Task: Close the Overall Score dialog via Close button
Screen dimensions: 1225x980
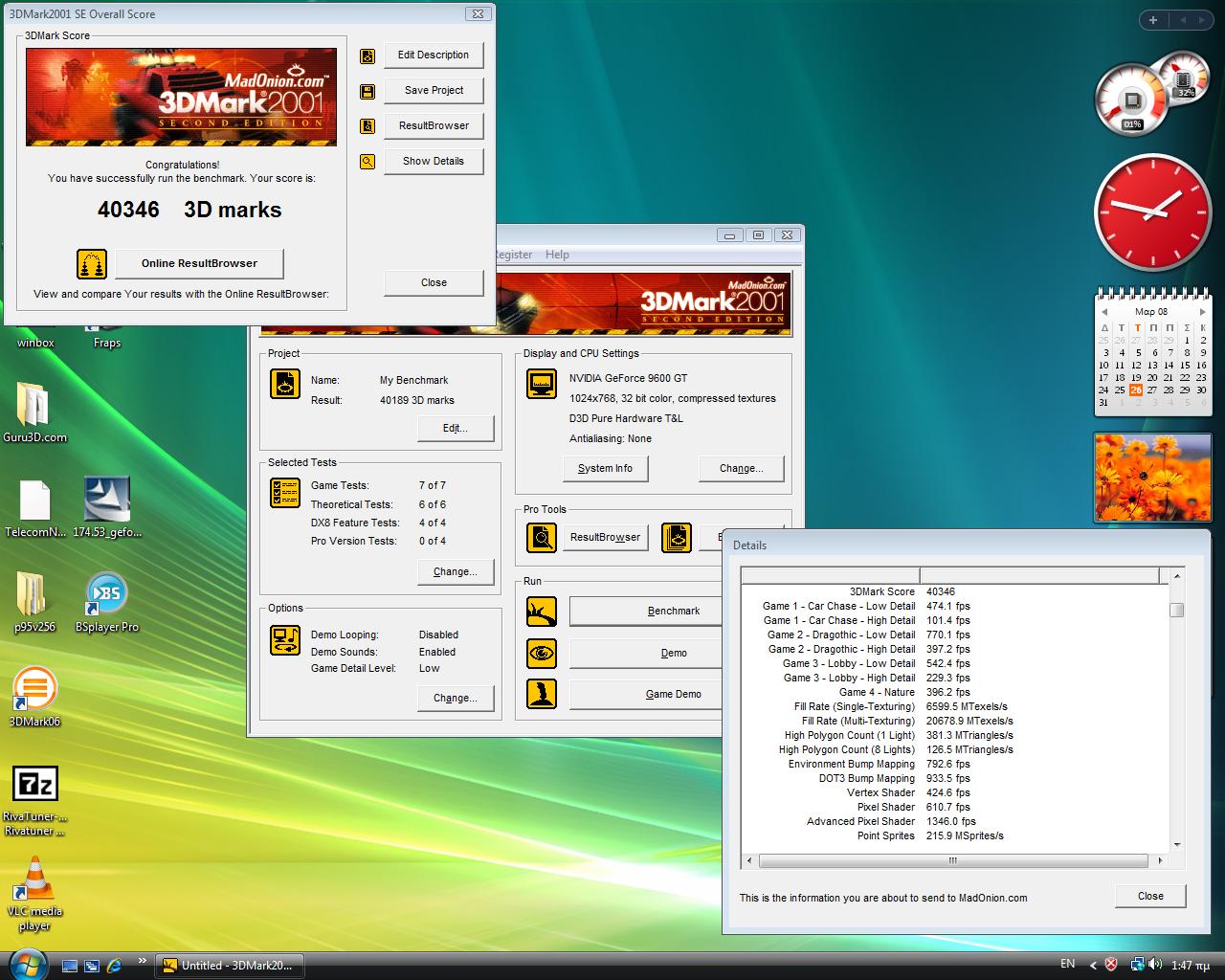Action: (434, 283)
